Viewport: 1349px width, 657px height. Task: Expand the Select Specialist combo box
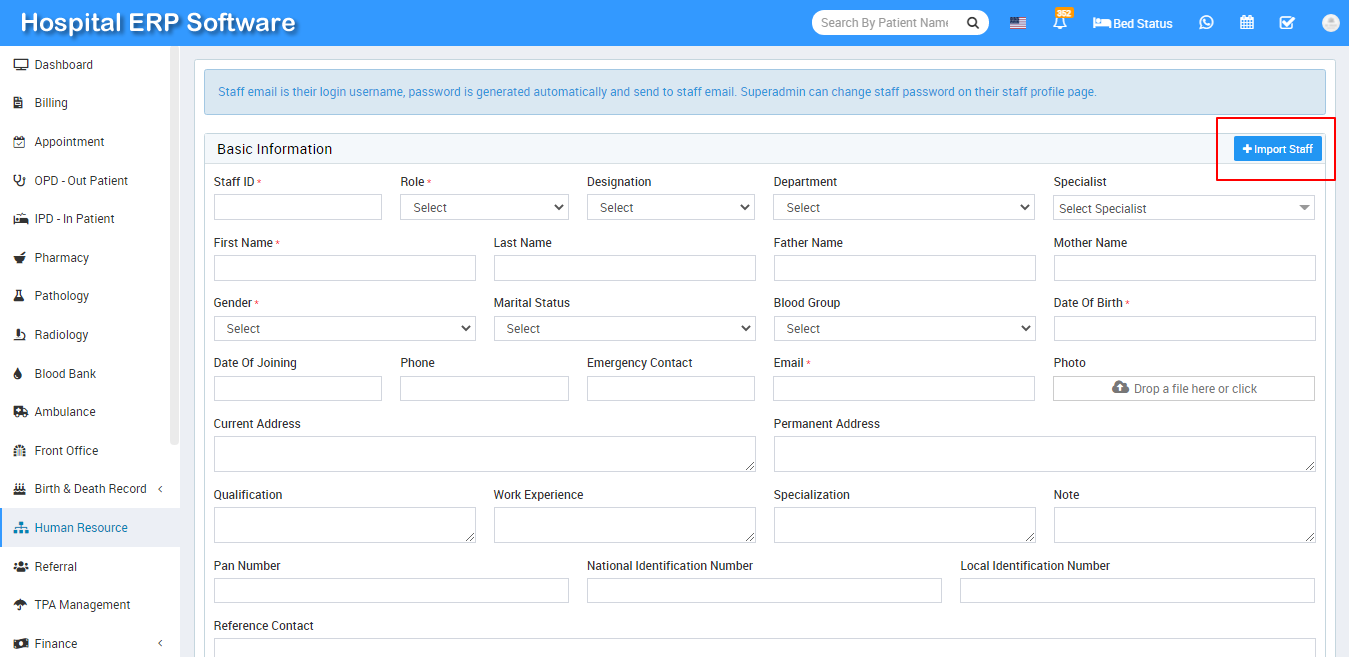pos(1183,208)
